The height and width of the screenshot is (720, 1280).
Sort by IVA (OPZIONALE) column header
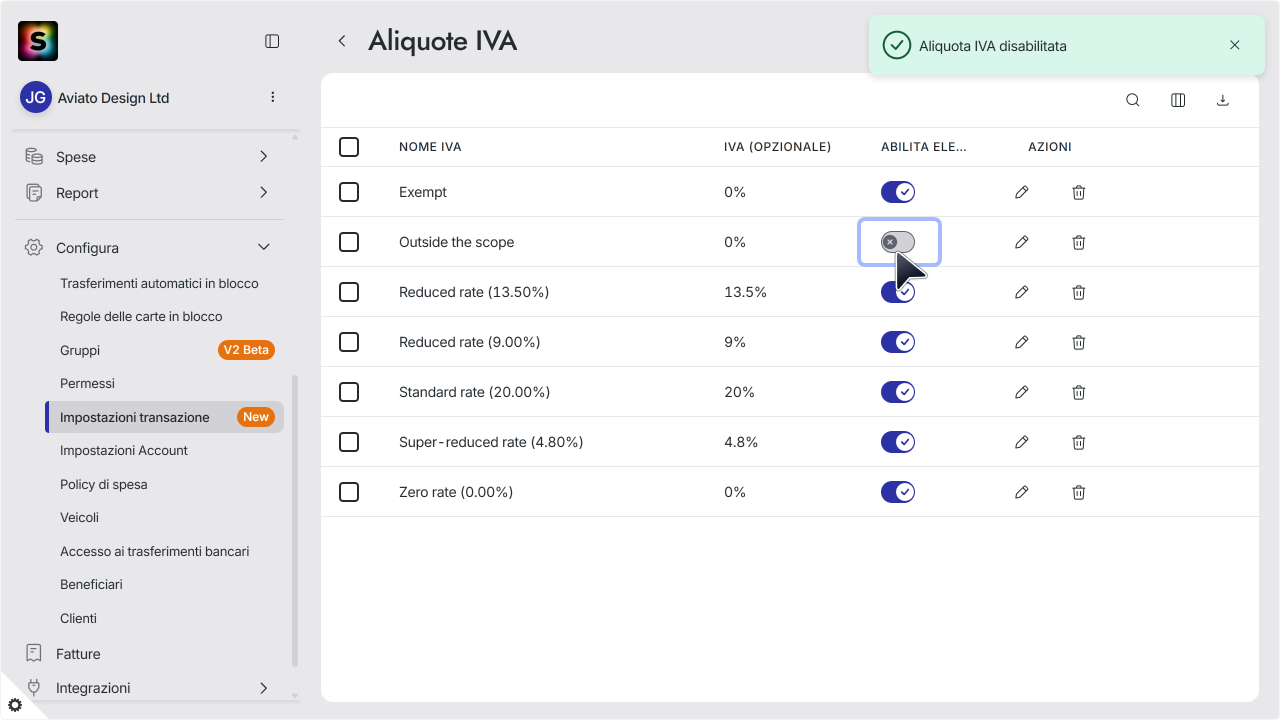point(777,147)
